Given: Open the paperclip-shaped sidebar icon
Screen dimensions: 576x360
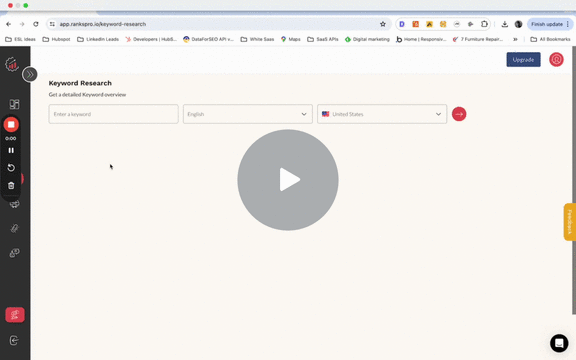Looking at the screenshot, I should pyautogui.click(x=14, y=228).
